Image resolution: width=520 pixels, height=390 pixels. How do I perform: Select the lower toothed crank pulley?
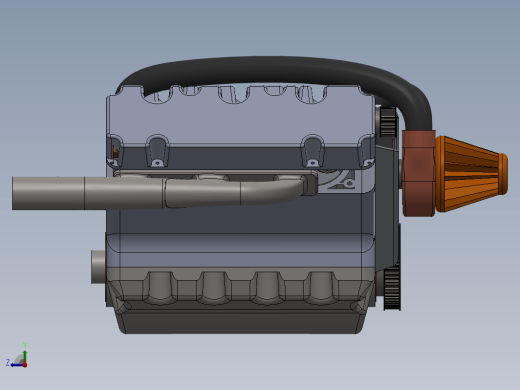point(392,286)
